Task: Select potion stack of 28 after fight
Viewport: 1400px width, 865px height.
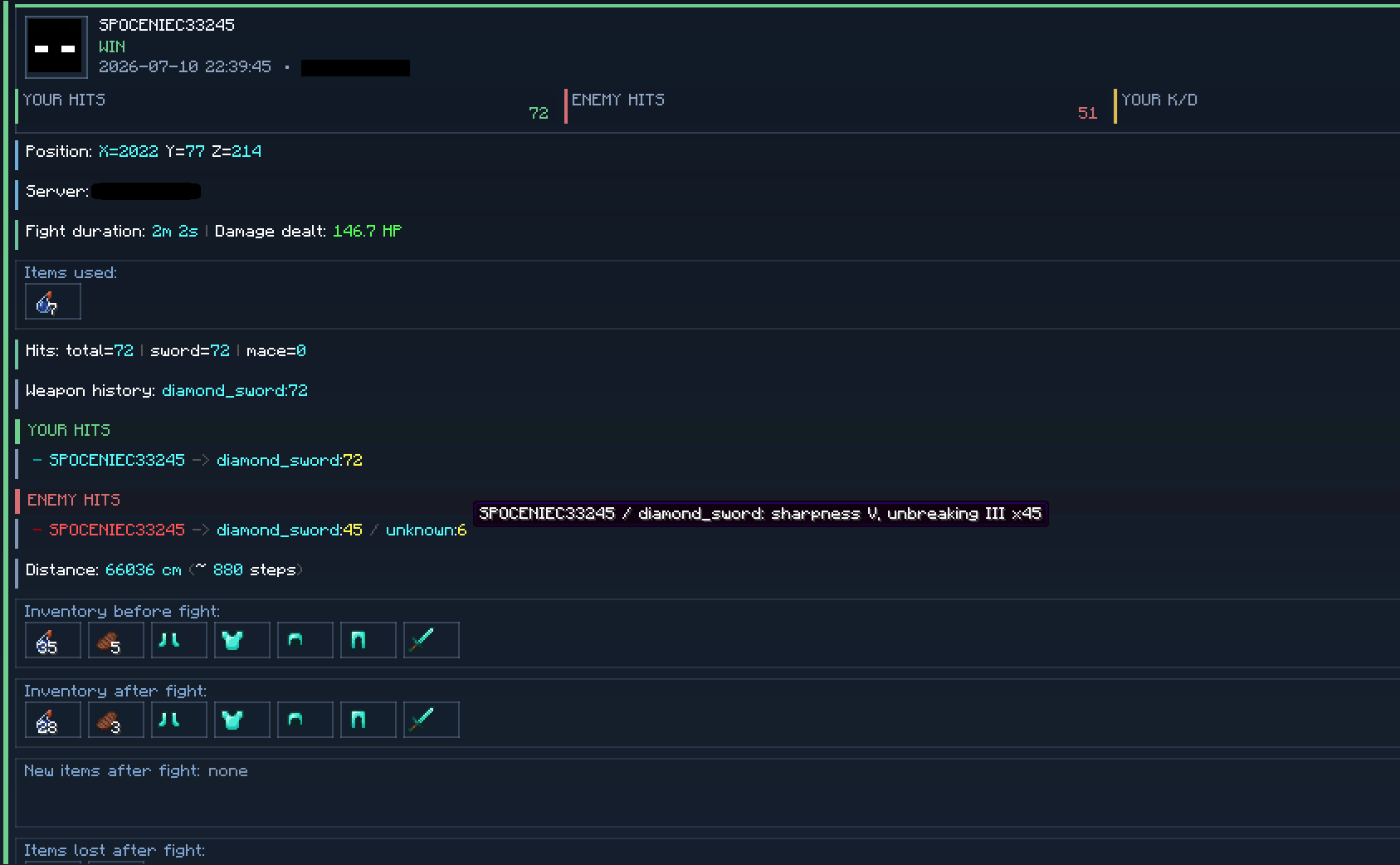Action: click(53, 720)
